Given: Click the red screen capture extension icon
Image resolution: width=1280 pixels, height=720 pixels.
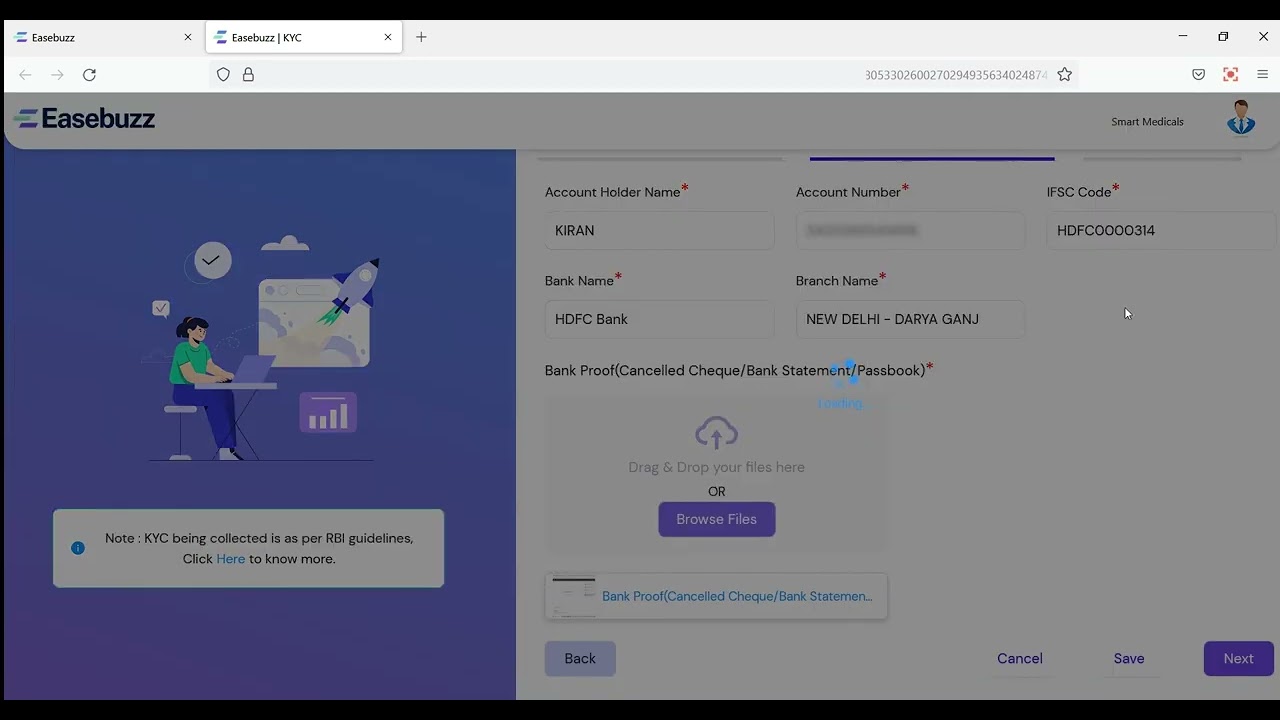Looking at the screenshot, I should coord(1230,75).
